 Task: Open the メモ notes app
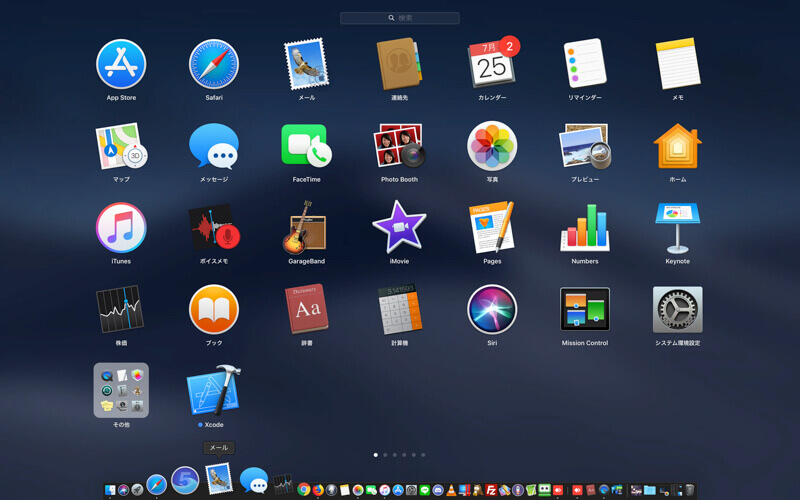[x=678, y=63]
